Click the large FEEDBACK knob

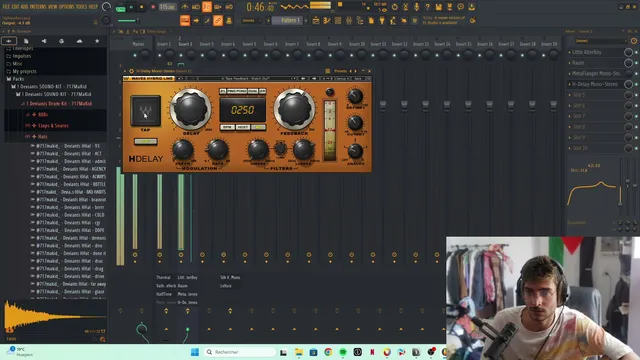tap(294, 109)
